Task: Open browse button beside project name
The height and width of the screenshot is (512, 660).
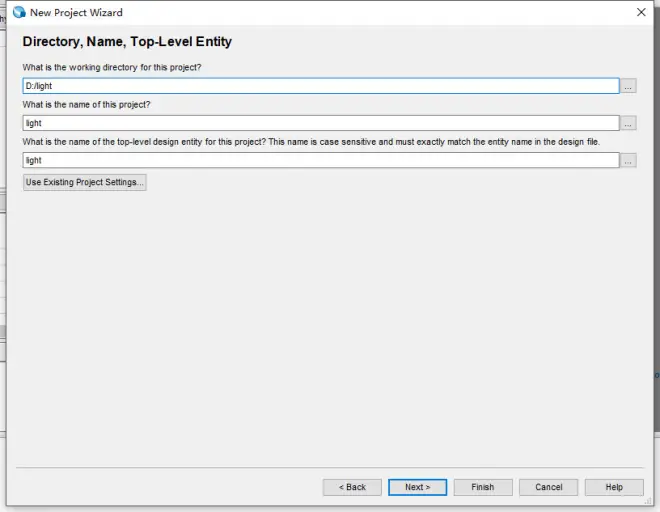Action: point(628,123)
